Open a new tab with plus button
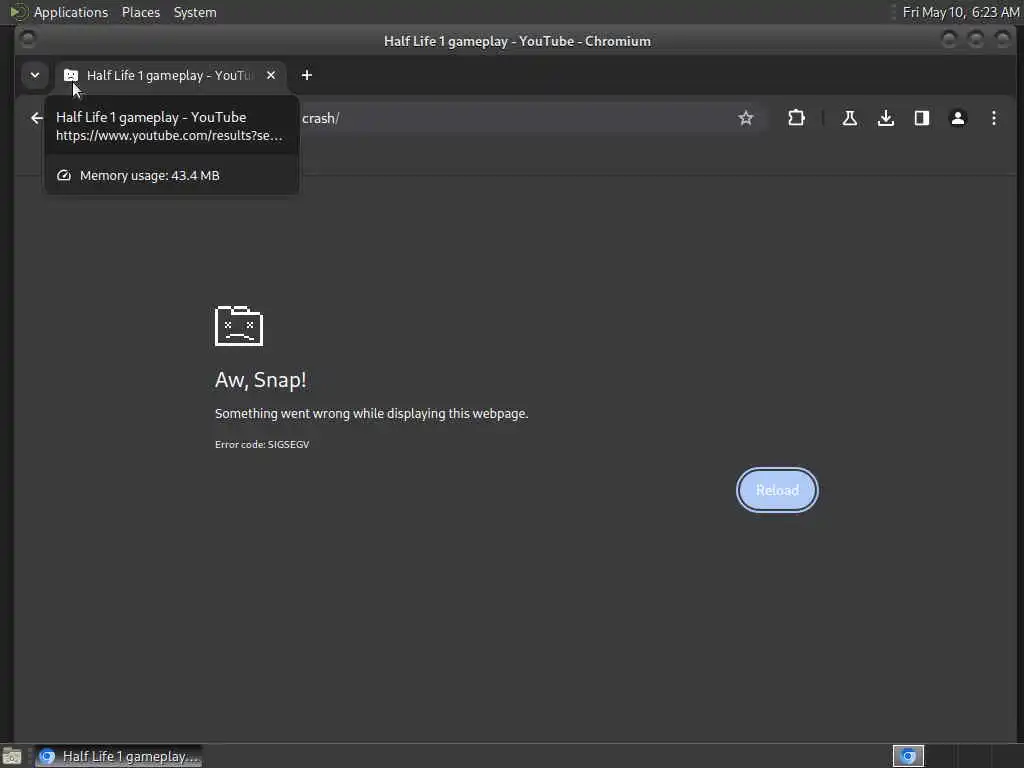 point(307,75)
